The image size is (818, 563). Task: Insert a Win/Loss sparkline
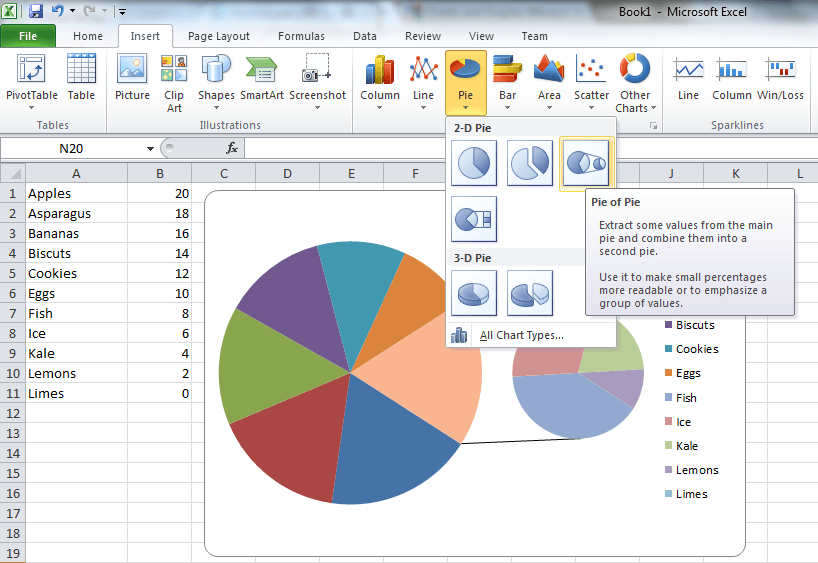tap(780, 77)
